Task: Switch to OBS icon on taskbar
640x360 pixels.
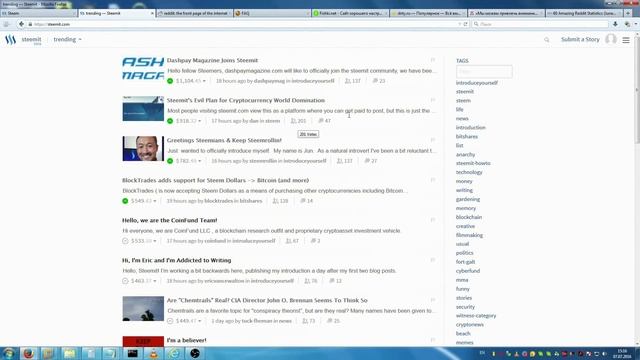Action: point(195,353)
